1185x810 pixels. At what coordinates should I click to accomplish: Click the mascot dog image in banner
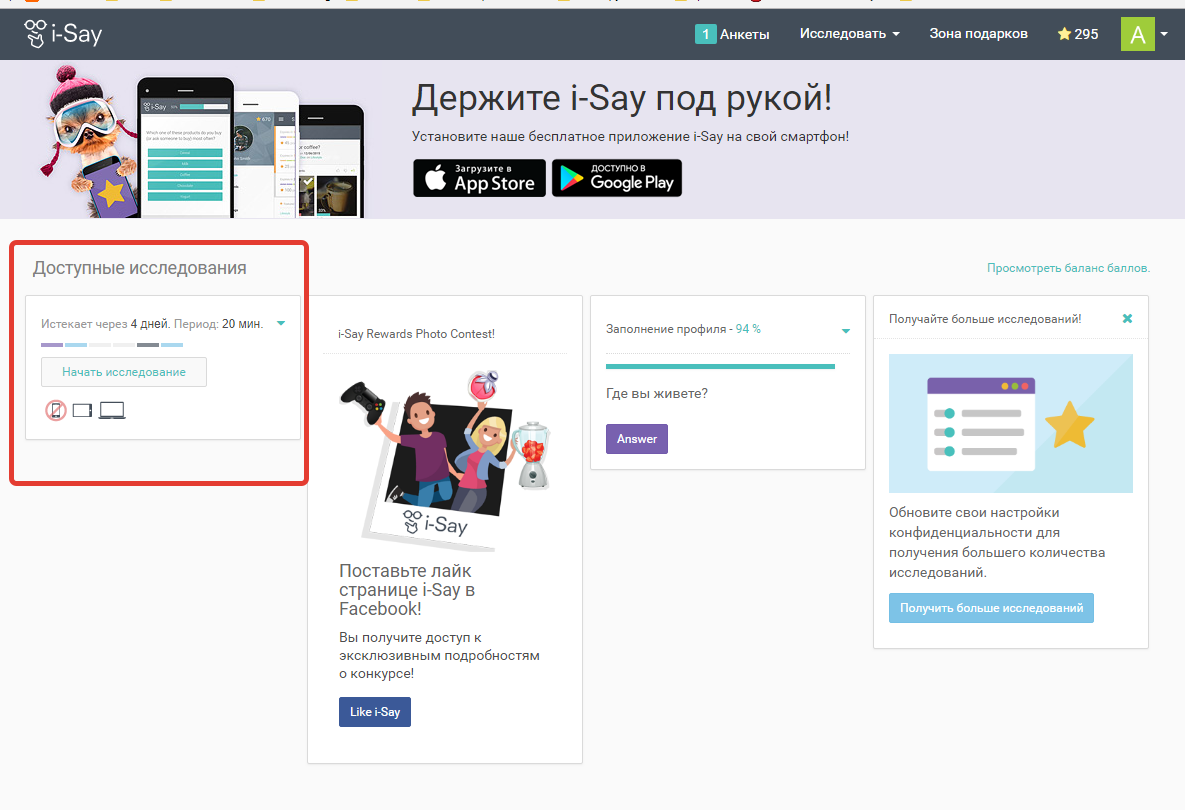pyautogui.click(x=89, y=141)
